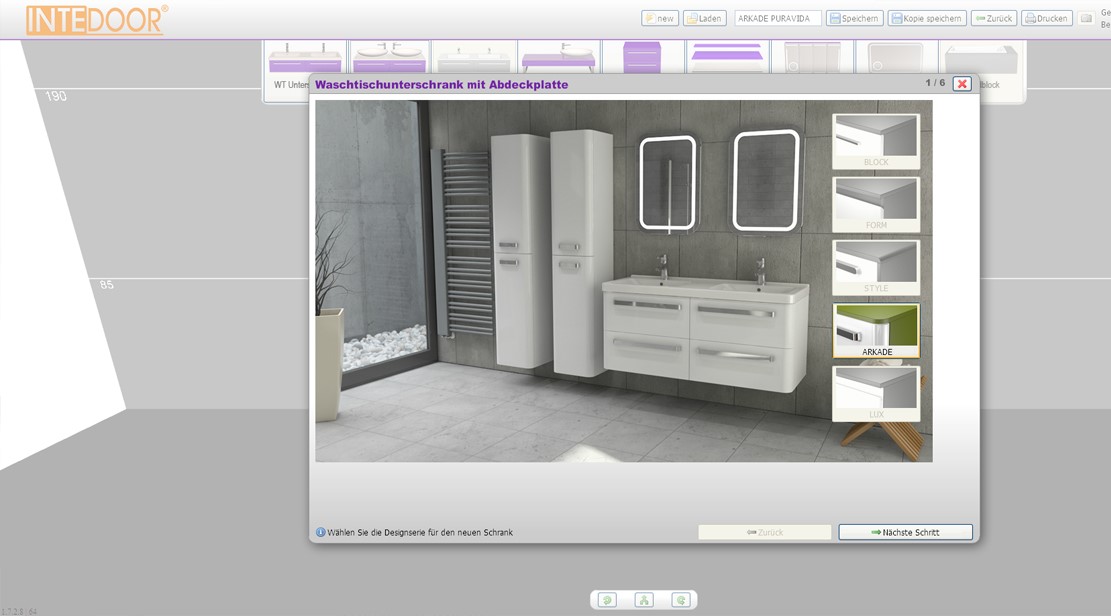Click the ARKADE PURAVIDA project name field
This screenshot has height=616, width=1111.
click(777, 18)
